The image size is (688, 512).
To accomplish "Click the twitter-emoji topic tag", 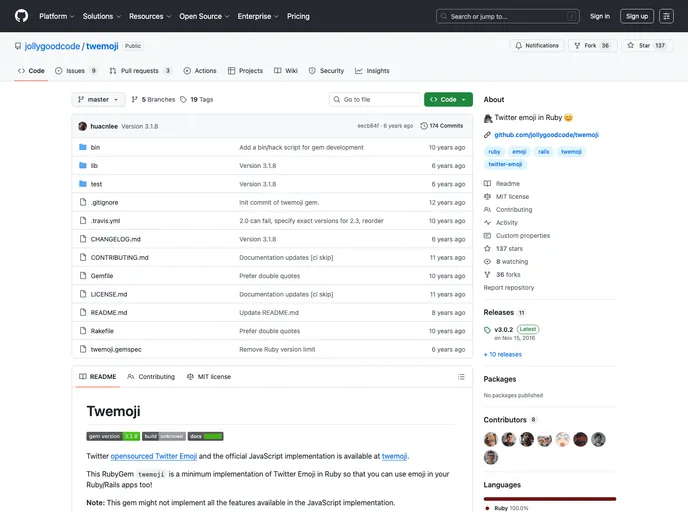I will pos(505,165).
